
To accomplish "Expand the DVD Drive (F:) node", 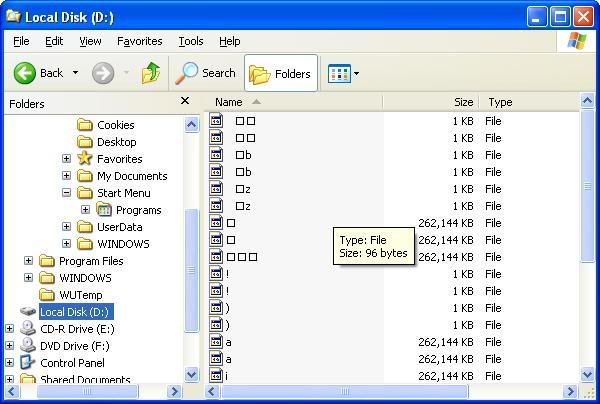I will pos(10,345).
